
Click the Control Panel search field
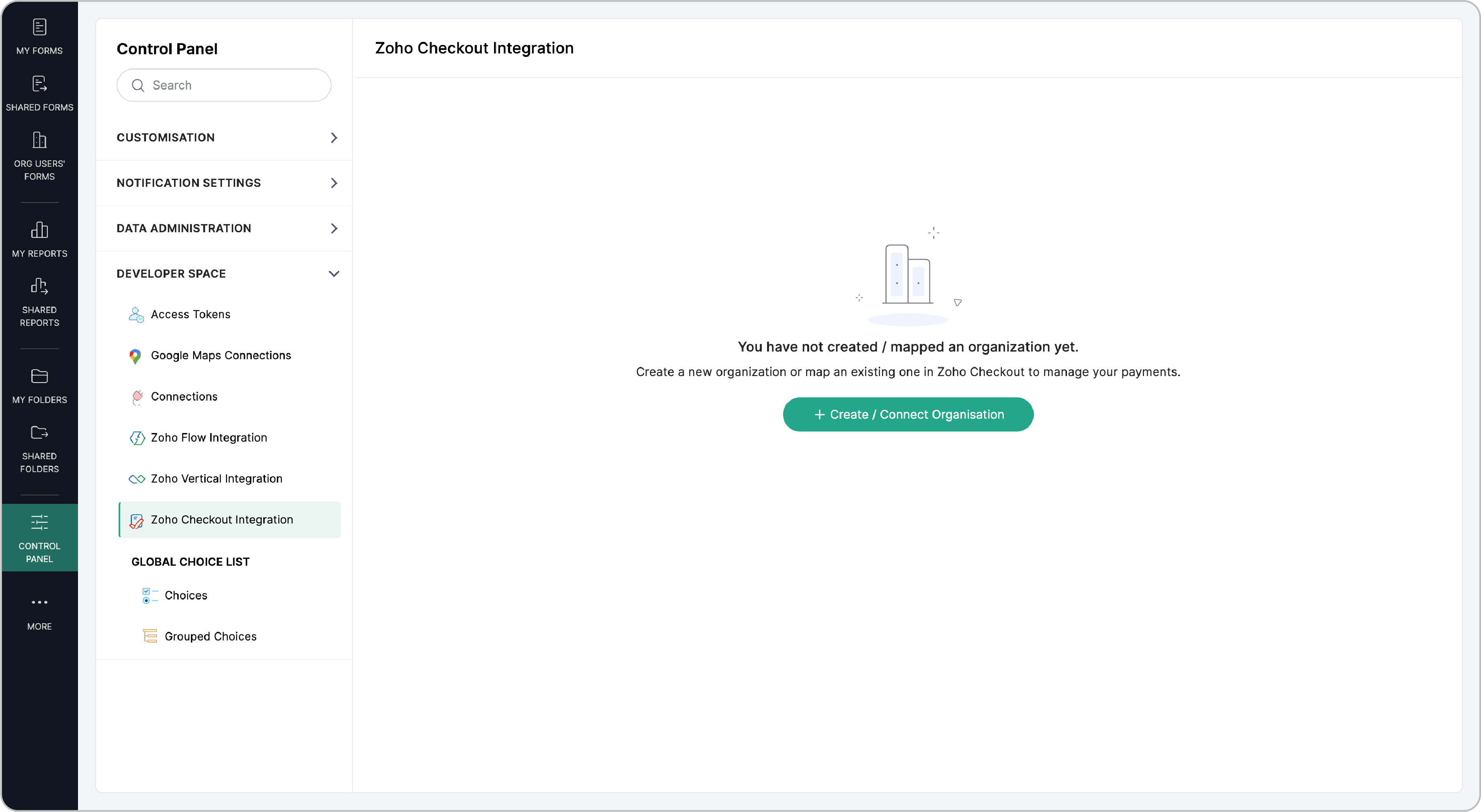(224, 85)
